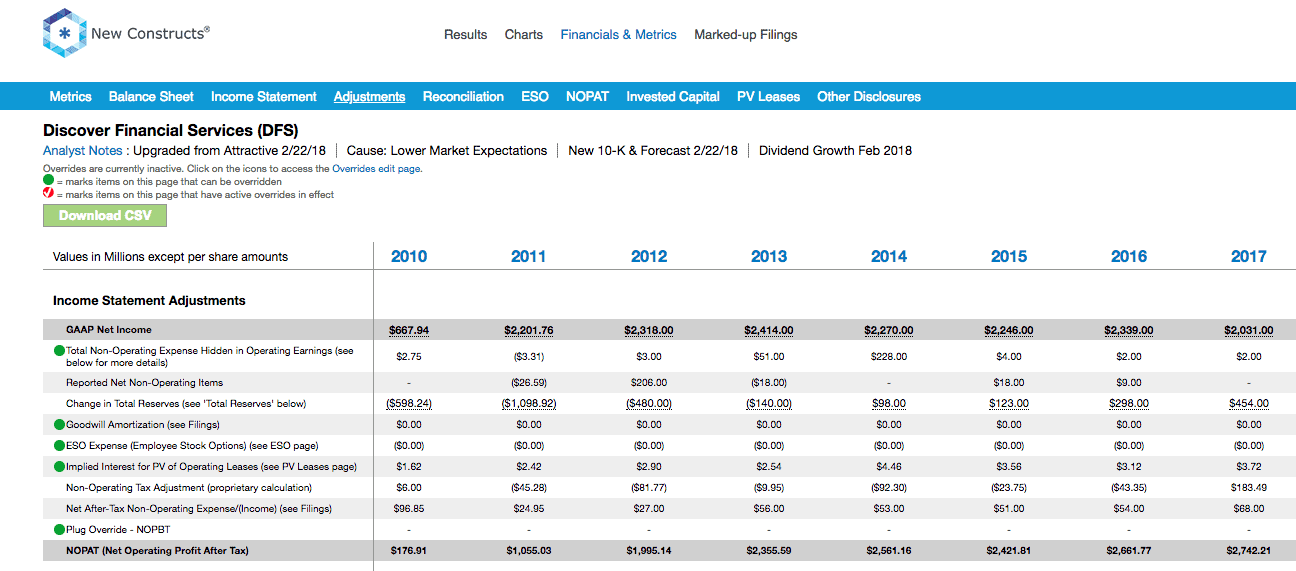Switch to the Income Statement tab
This screenshot has height=571, width=1296.
click(x=264, y=97)
